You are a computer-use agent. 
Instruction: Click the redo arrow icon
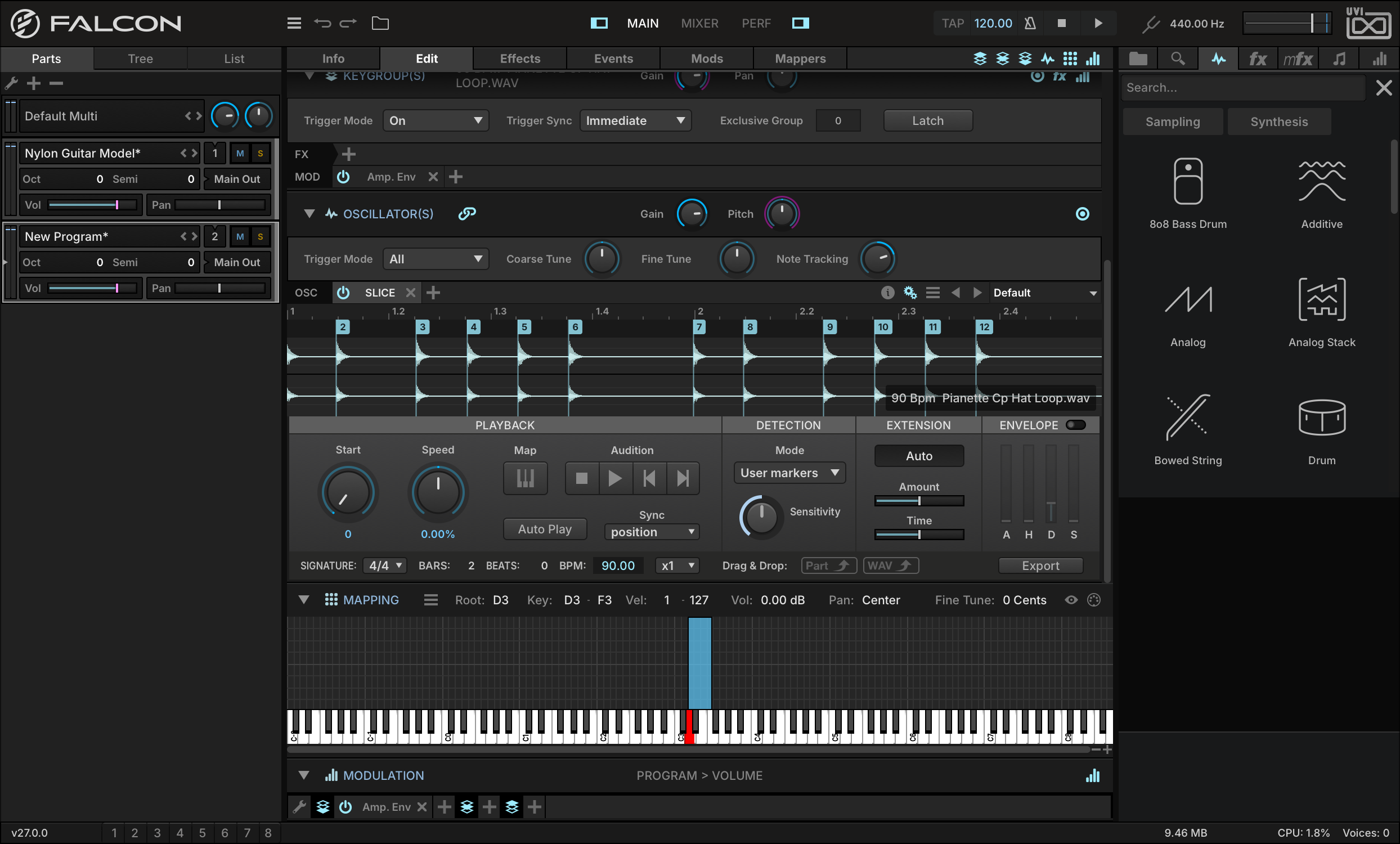click(x=348, y=23)
